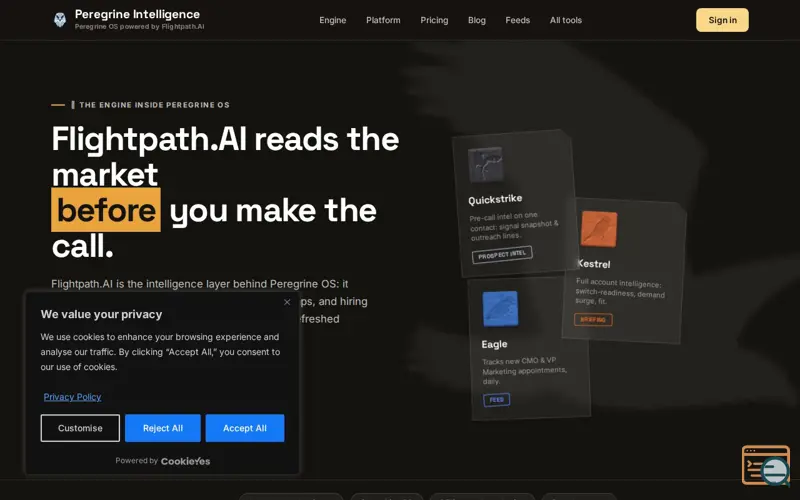Open the Privacy Policy link
Screen dimensions: 800x500
(72, 397)
